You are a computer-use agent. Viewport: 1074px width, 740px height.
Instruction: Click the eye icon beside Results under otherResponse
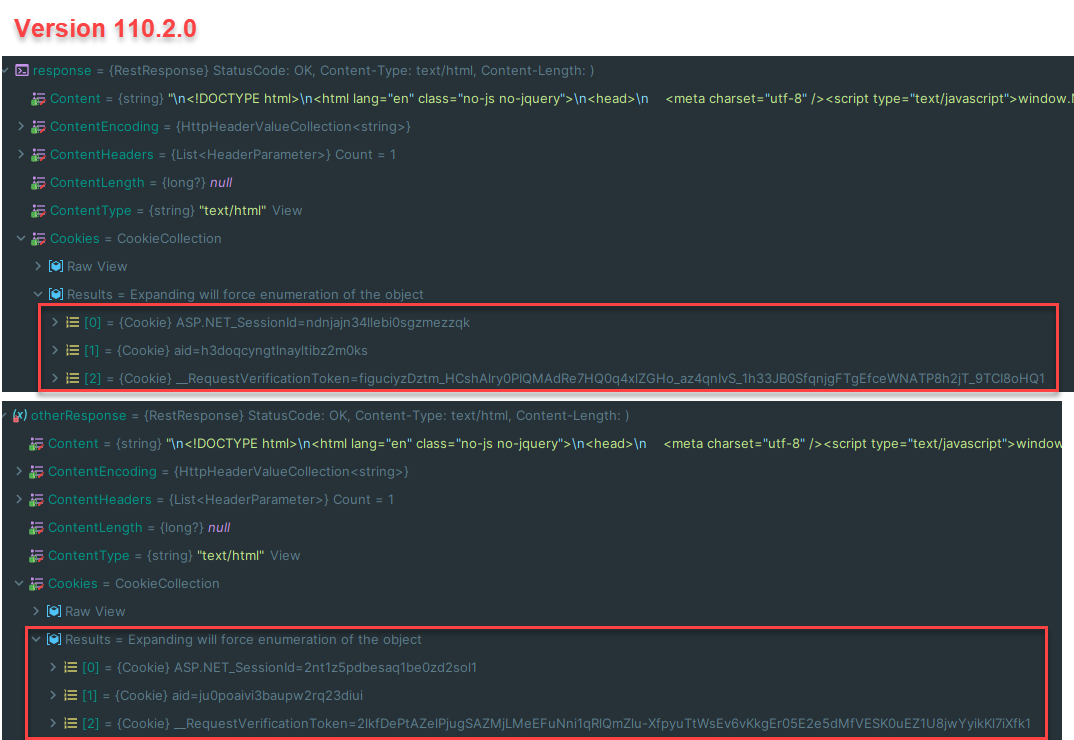click(54, 639)
